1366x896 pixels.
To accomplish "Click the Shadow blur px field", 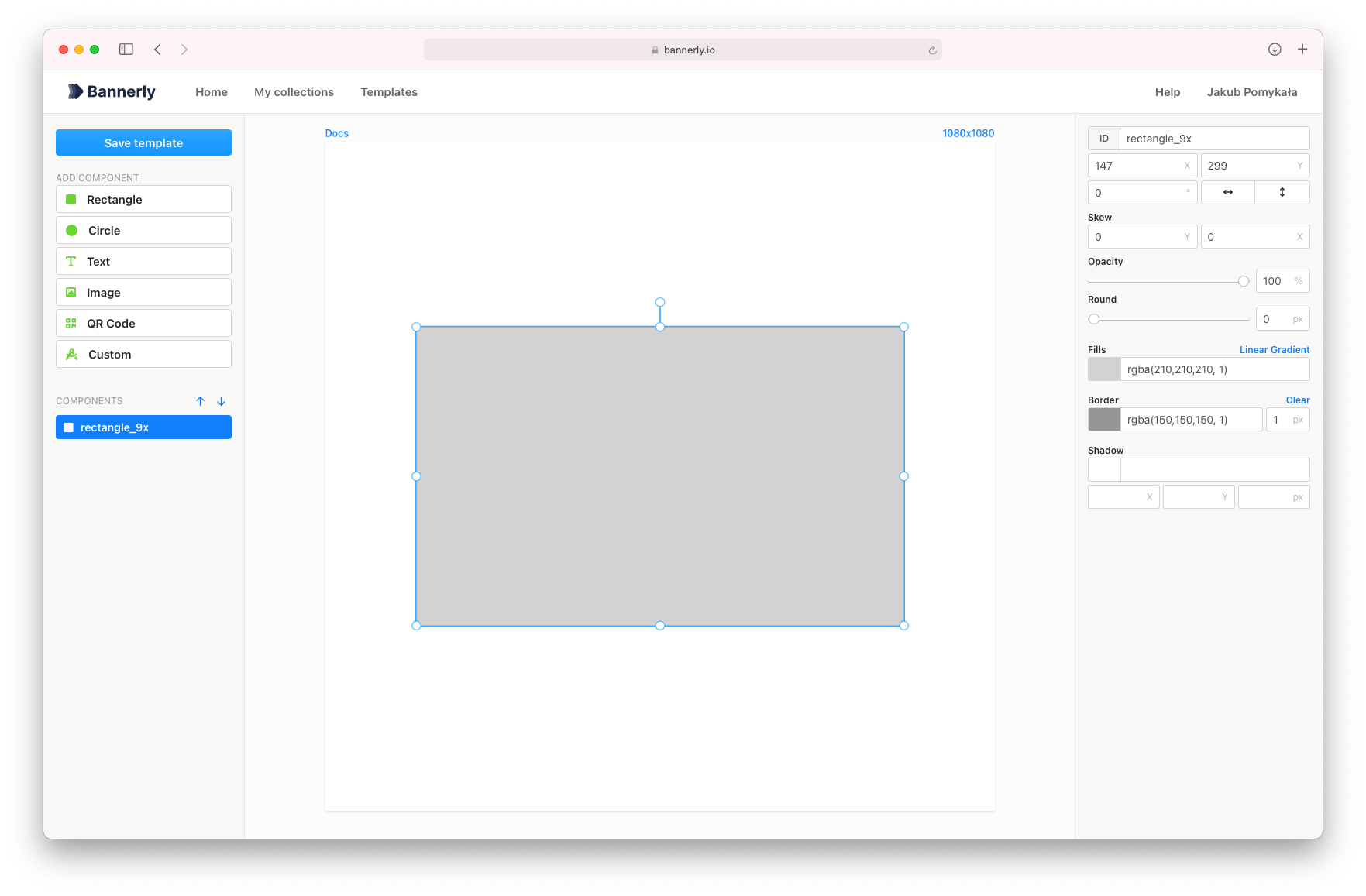I will click(x=1274, y=497).
